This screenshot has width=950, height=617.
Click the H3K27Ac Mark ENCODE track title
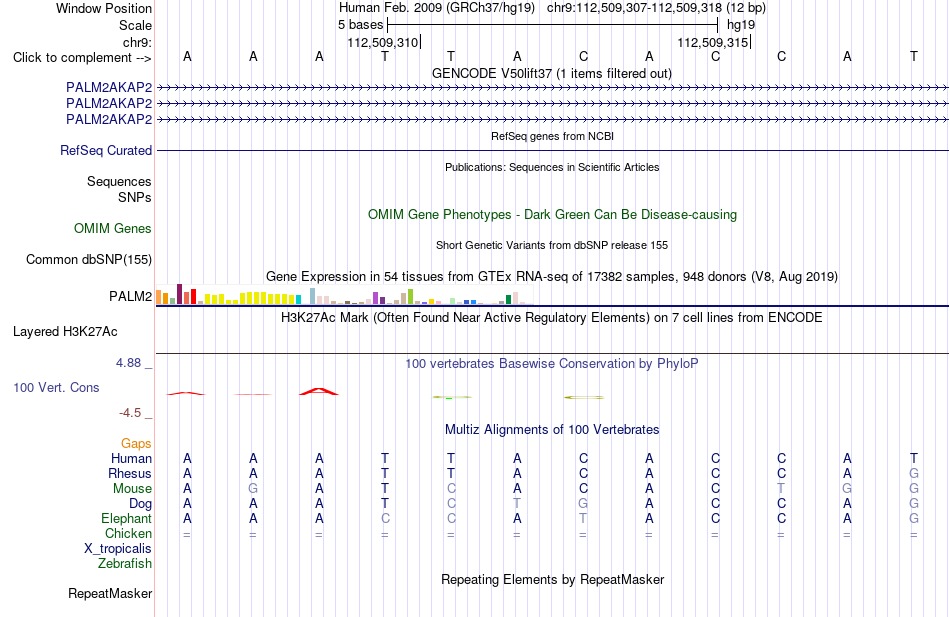[552, 318]
